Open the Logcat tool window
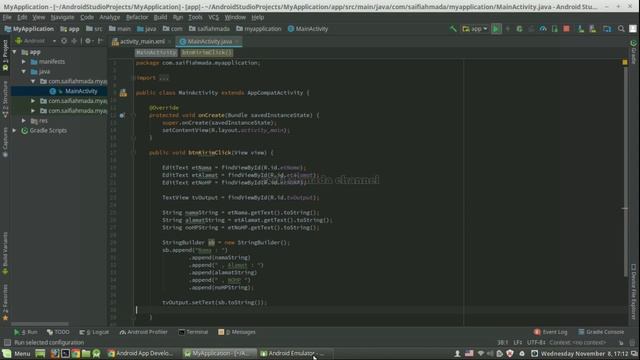The image size is (640, 360). pos(94,332)
